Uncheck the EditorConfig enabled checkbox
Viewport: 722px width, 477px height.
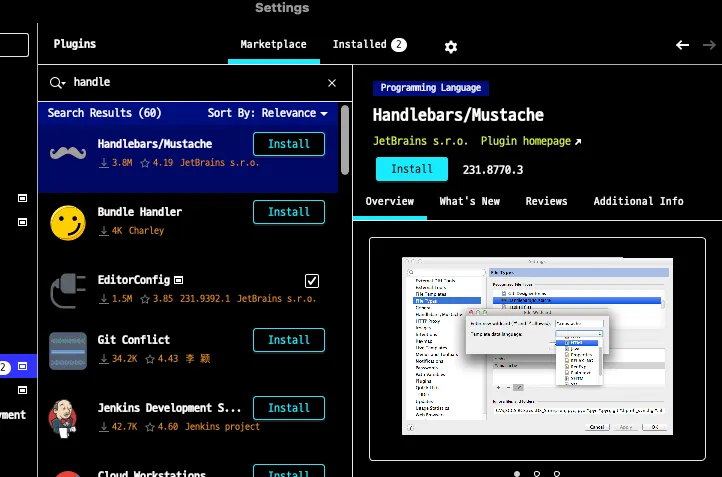pos(312,280)
